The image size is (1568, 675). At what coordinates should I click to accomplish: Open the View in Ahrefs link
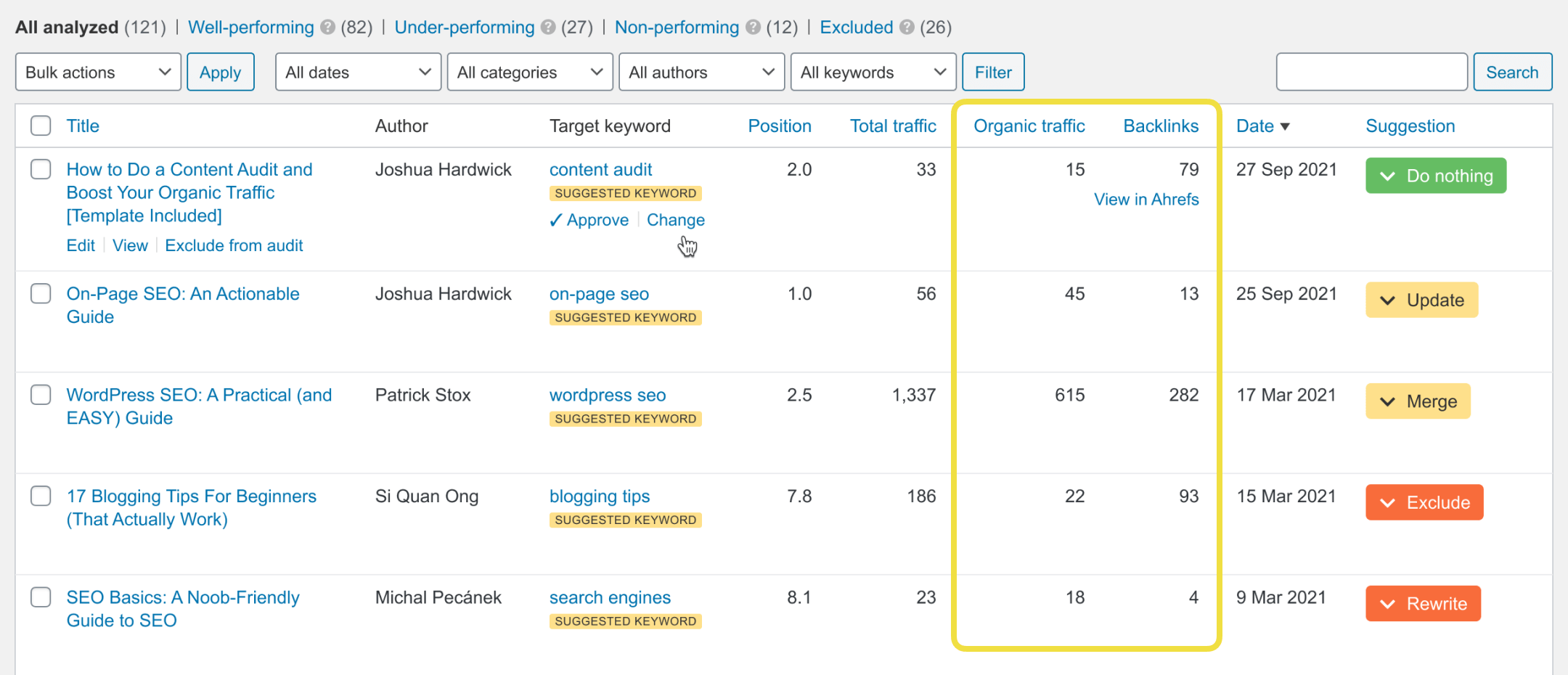1146,200
